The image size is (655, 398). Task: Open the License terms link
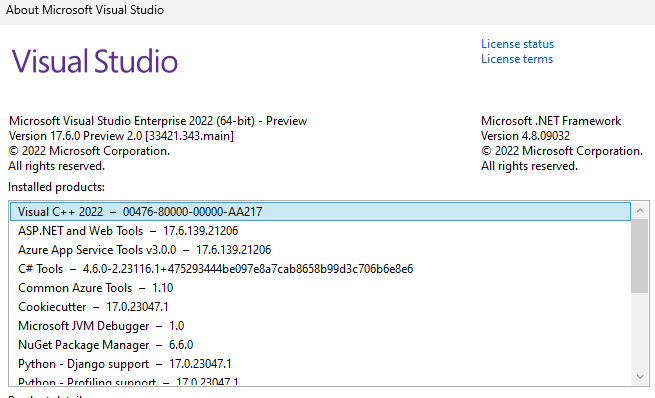pos(517,59)
